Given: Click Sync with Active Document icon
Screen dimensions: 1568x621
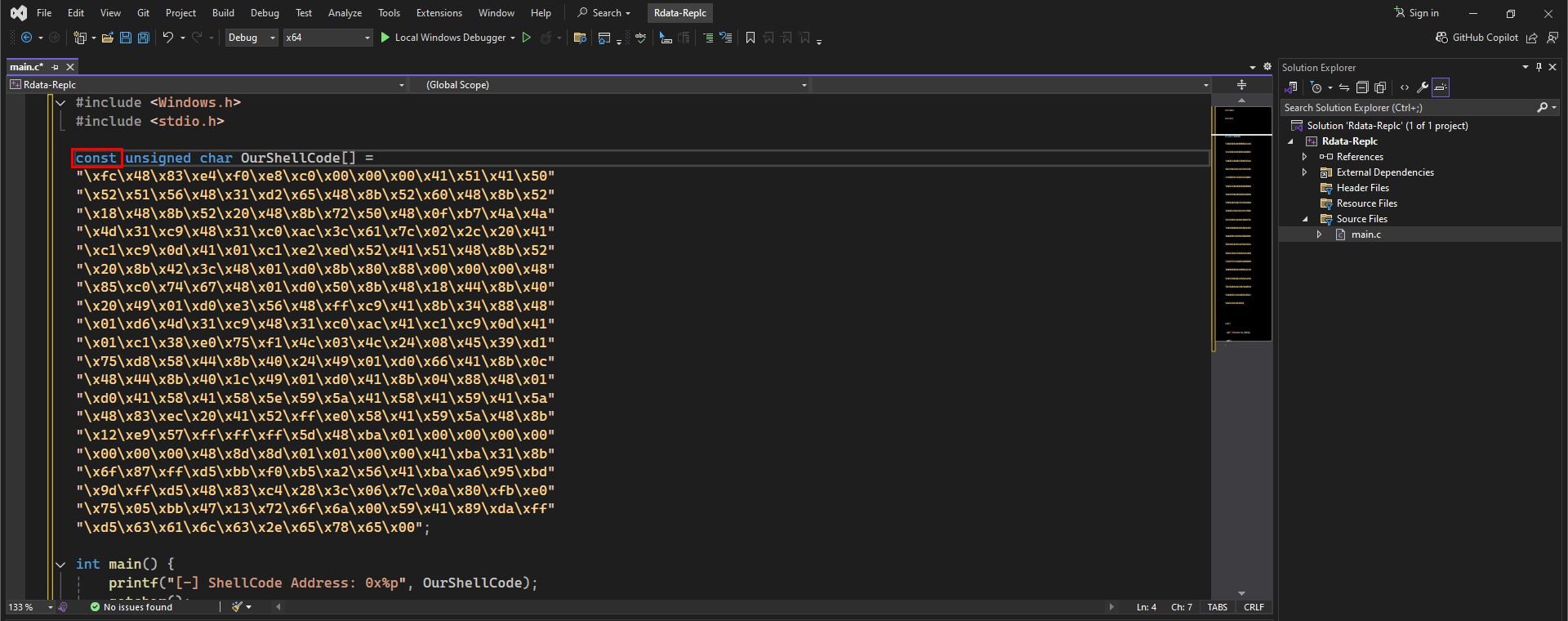Looking at the screenshot, I should pyautogui.click(x=1344, y=87).
